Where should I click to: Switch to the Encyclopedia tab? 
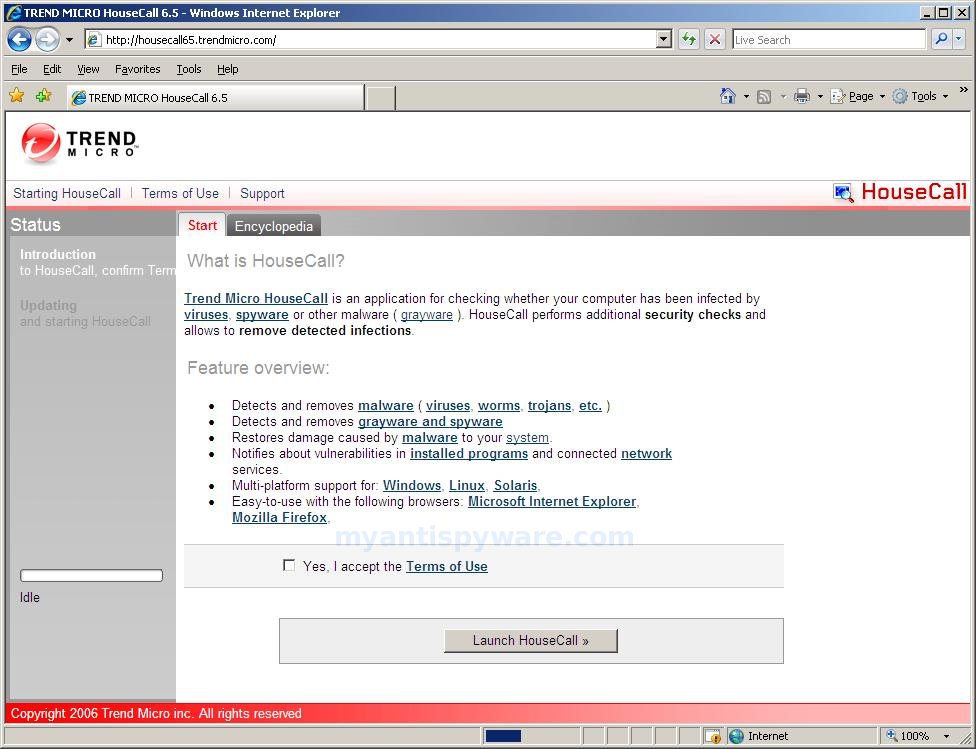tap(273, 226)
